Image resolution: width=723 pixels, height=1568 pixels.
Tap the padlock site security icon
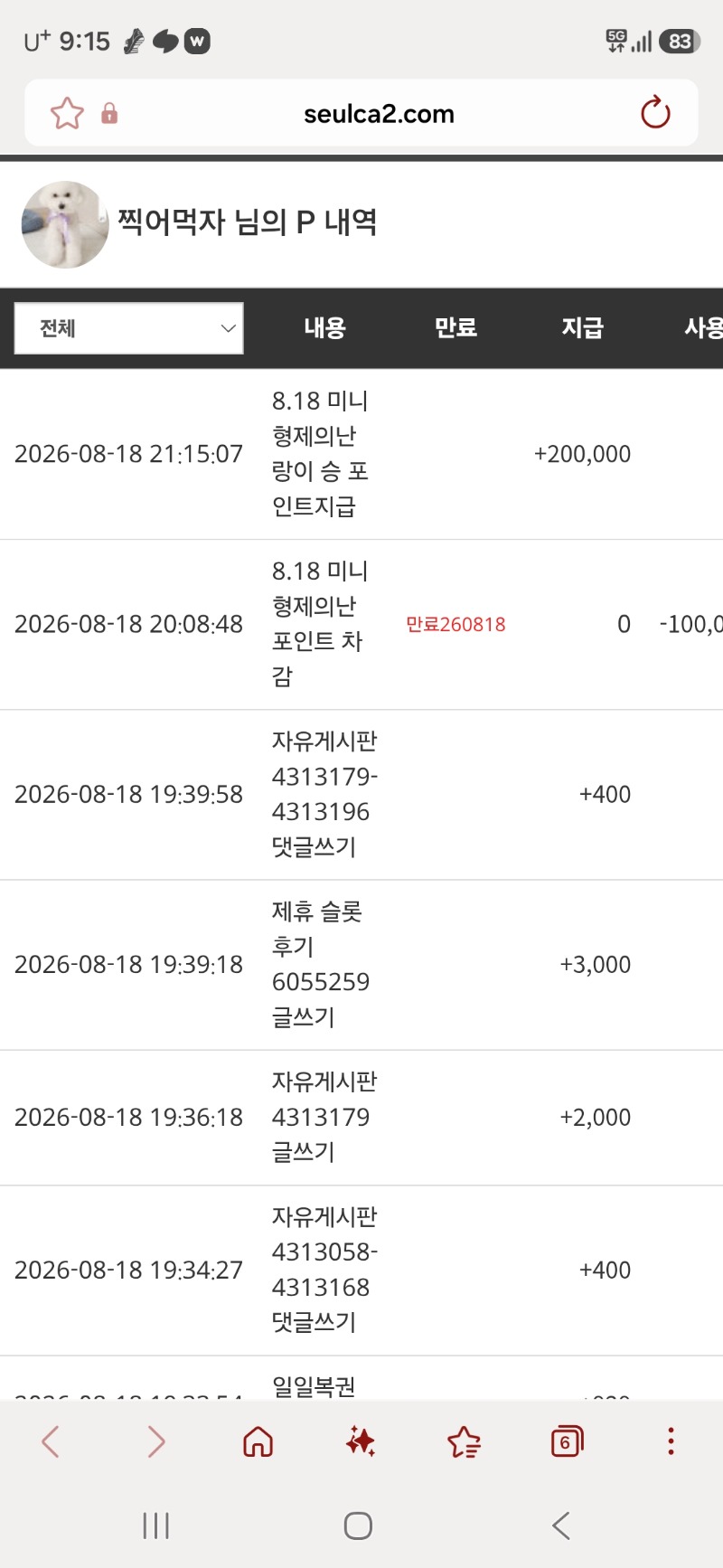(109, 113)
